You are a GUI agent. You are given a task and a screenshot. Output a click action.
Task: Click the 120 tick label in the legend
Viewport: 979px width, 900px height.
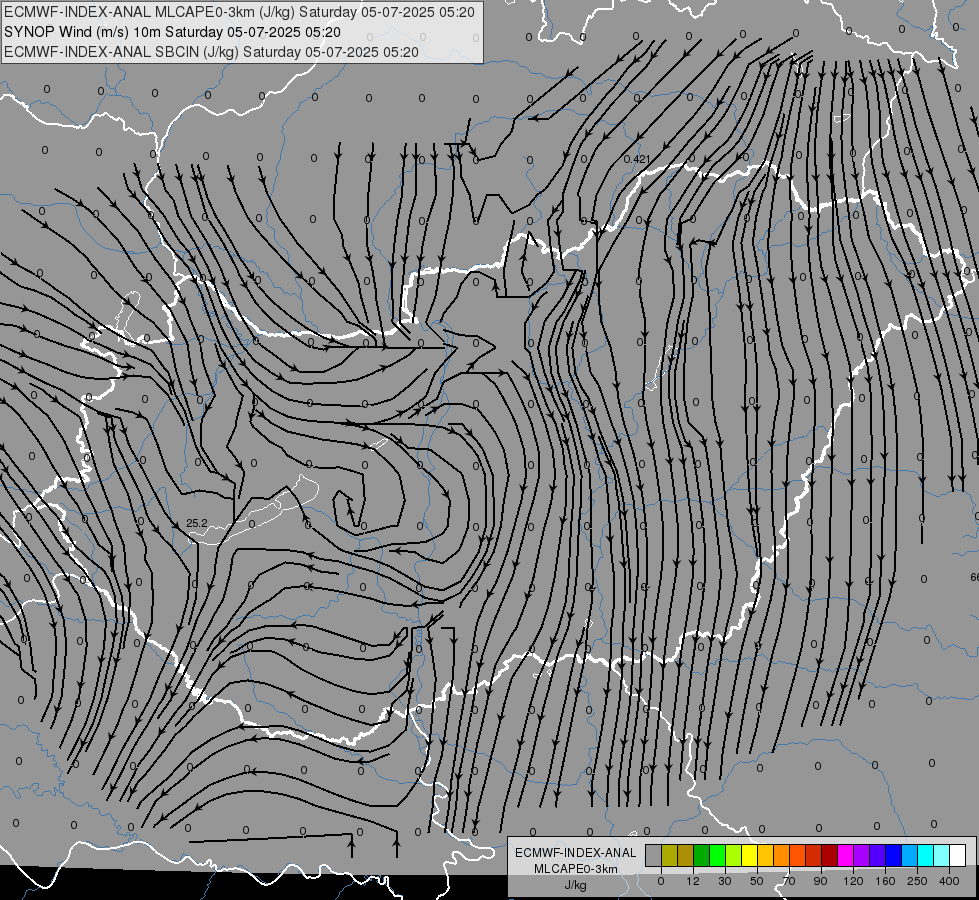coord(853,881)
